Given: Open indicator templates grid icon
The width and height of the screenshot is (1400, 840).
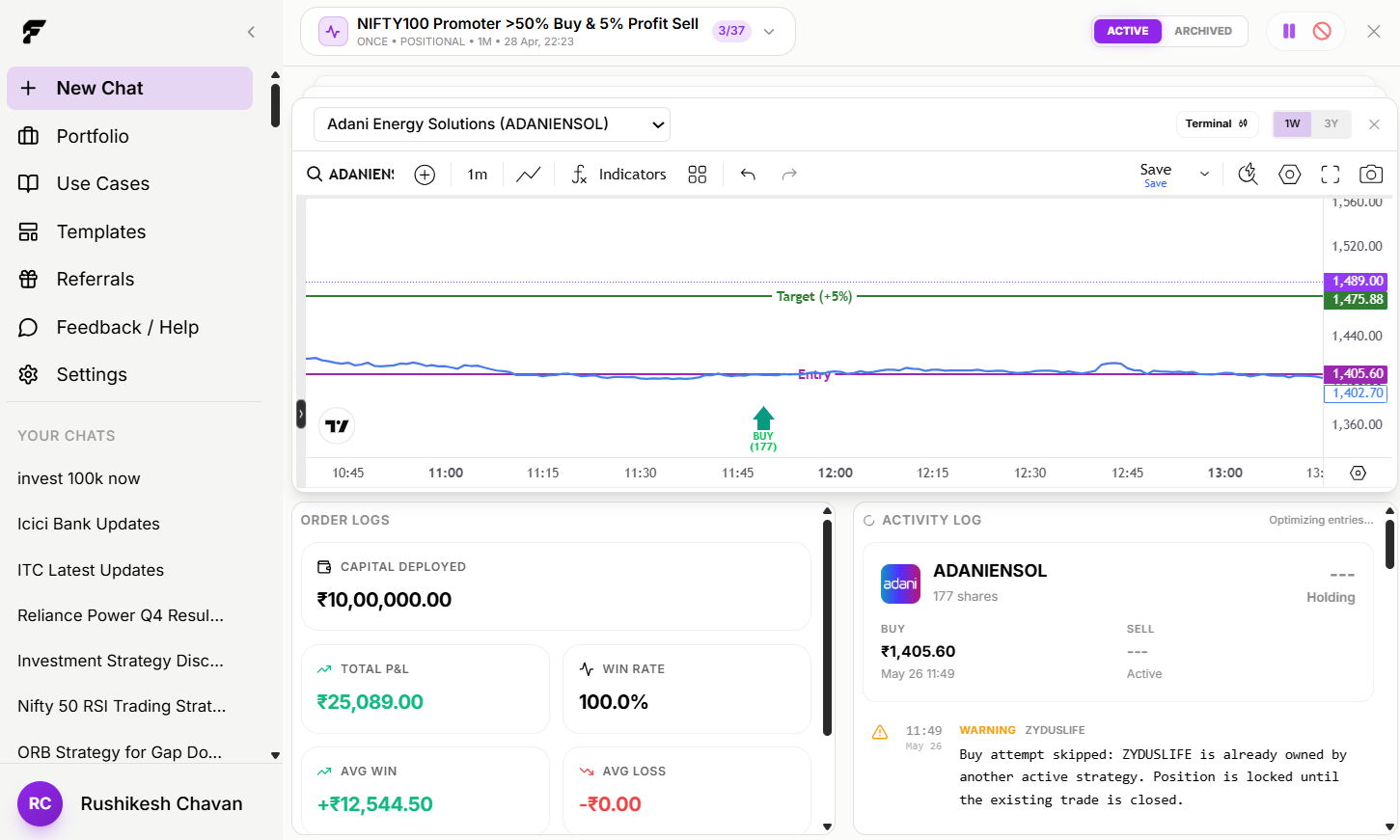Looking at the screenshot, I should (x=698, y=175).
